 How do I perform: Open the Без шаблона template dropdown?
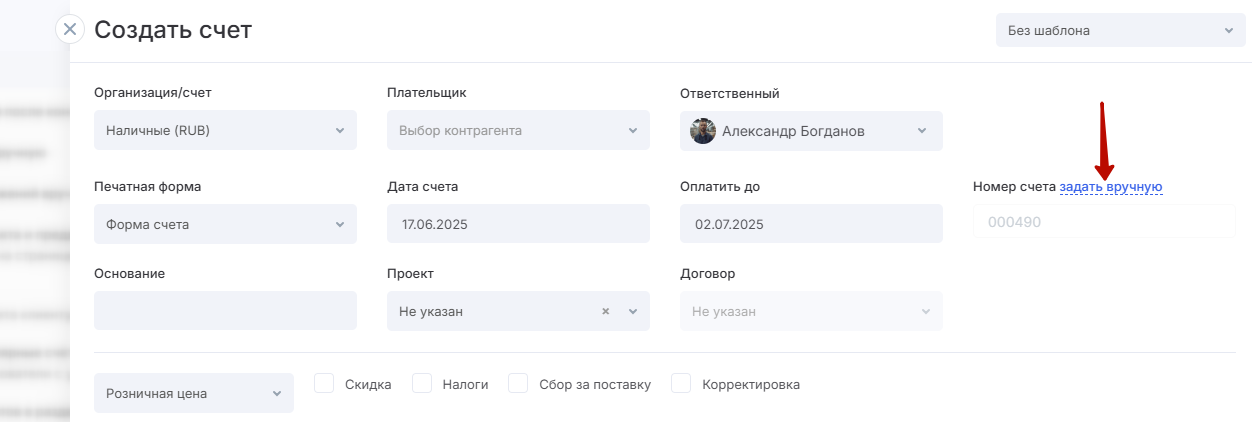(1120, 30)
